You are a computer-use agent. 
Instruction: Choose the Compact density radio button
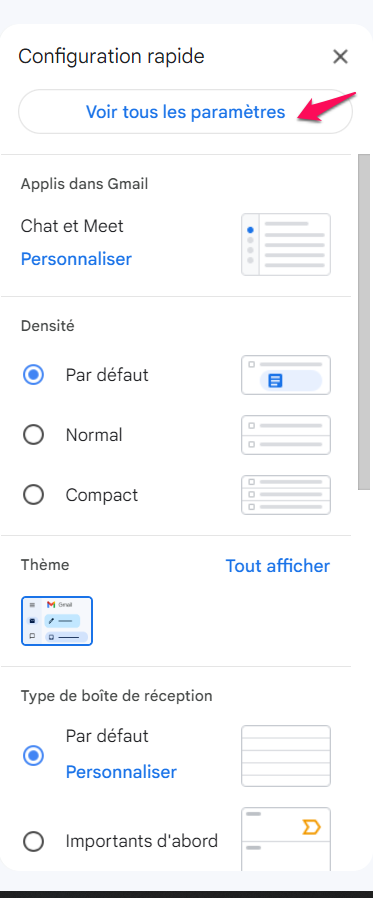[x=33, y=495]
